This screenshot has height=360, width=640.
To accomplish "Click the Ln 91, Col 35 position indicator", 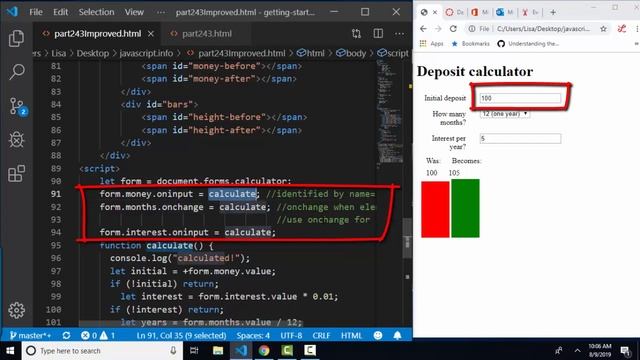I will (x=181, y=336).
